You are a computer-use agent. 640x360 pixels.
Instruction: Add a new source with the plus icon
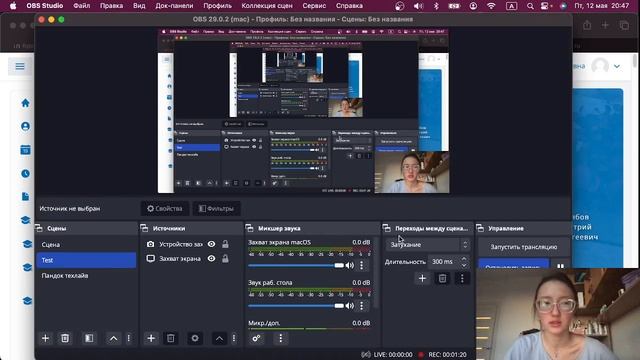click(x=151, y=338)
